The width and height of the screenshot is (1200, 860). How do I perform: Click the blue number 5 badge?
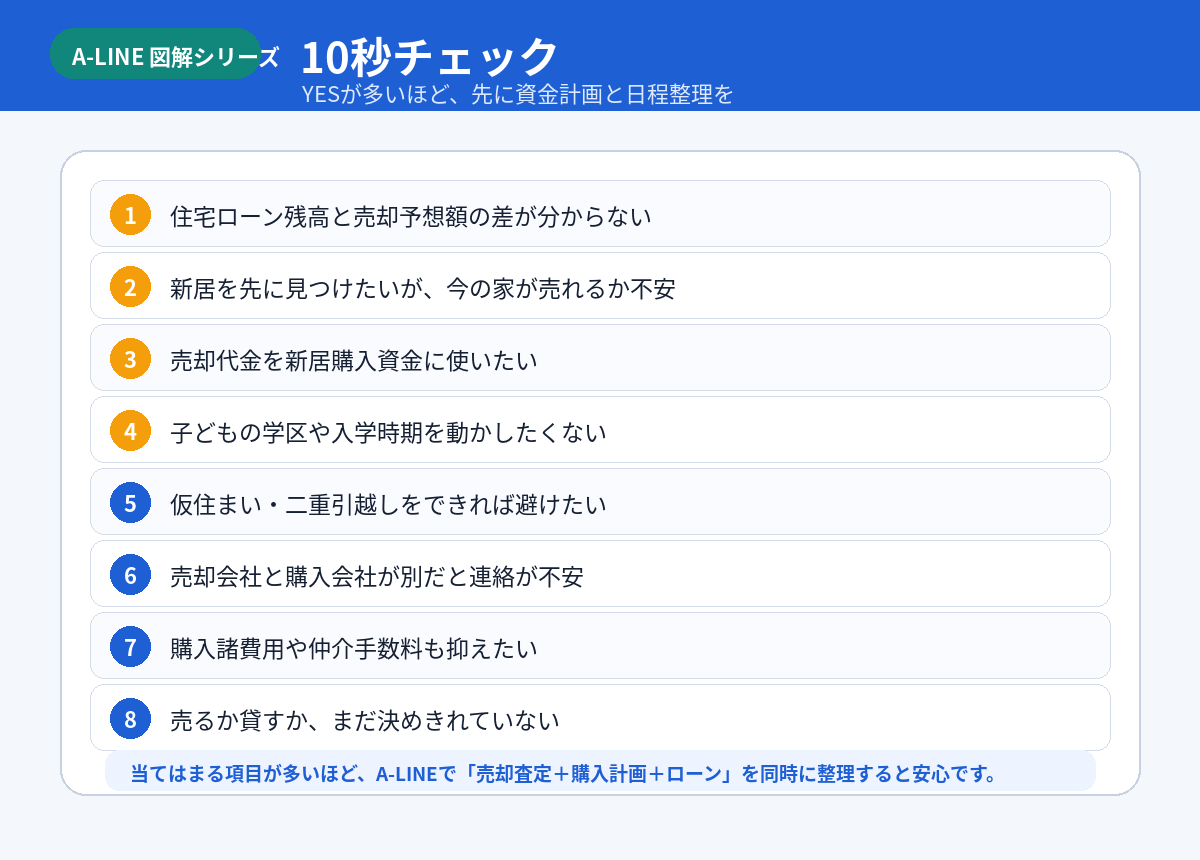tap(130, 502)
